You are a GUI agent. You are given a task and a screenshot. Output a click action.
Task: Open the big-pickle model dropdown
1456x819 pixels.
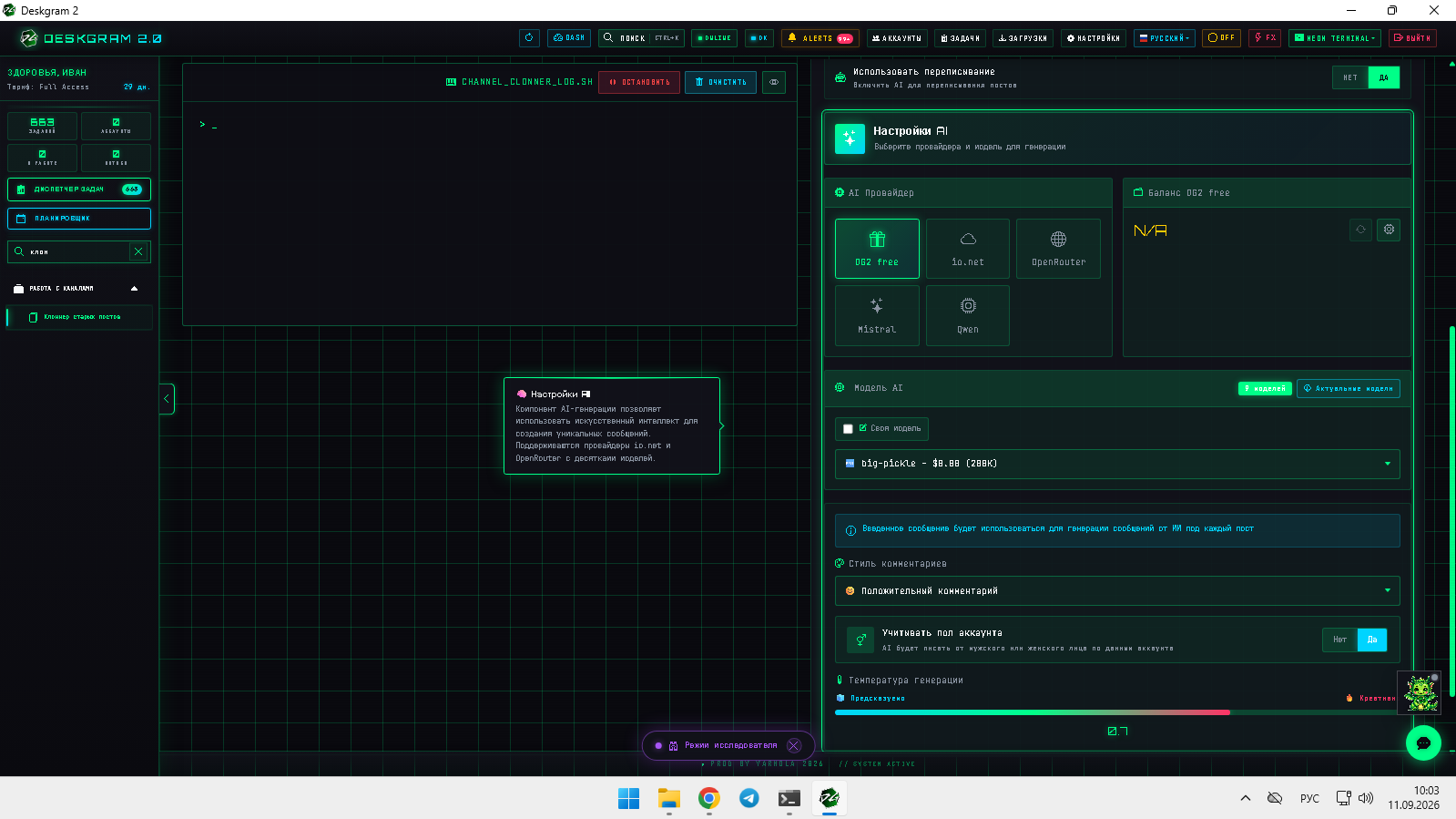pyautogui.click(x=1117, y=464)
